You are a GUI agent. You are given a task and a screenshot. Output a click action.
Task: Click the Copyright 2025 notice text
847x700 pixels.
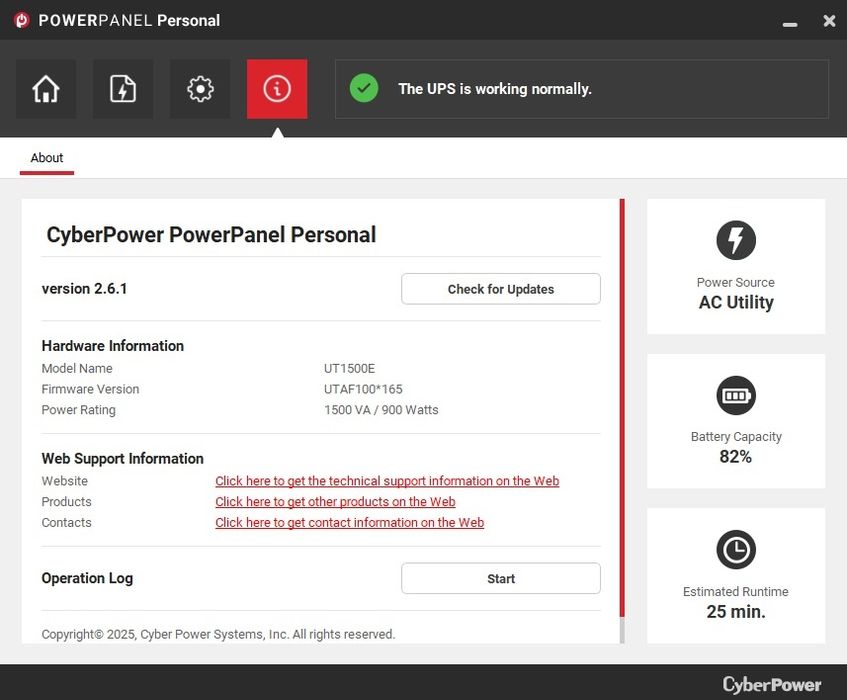point(218,634)
